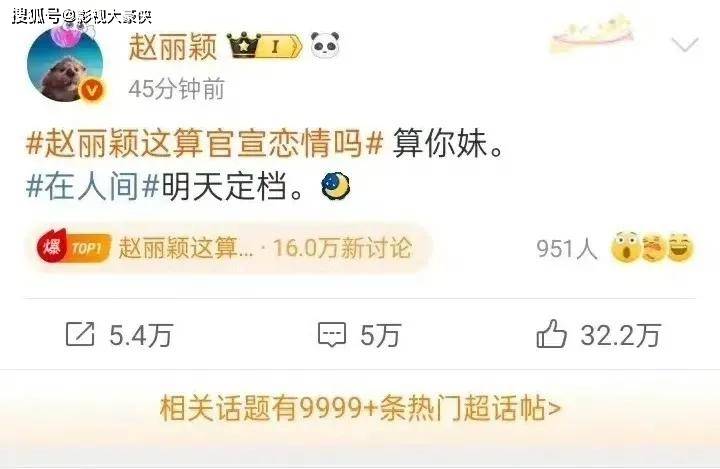Click the crown membership level badge

coord(265,45)
